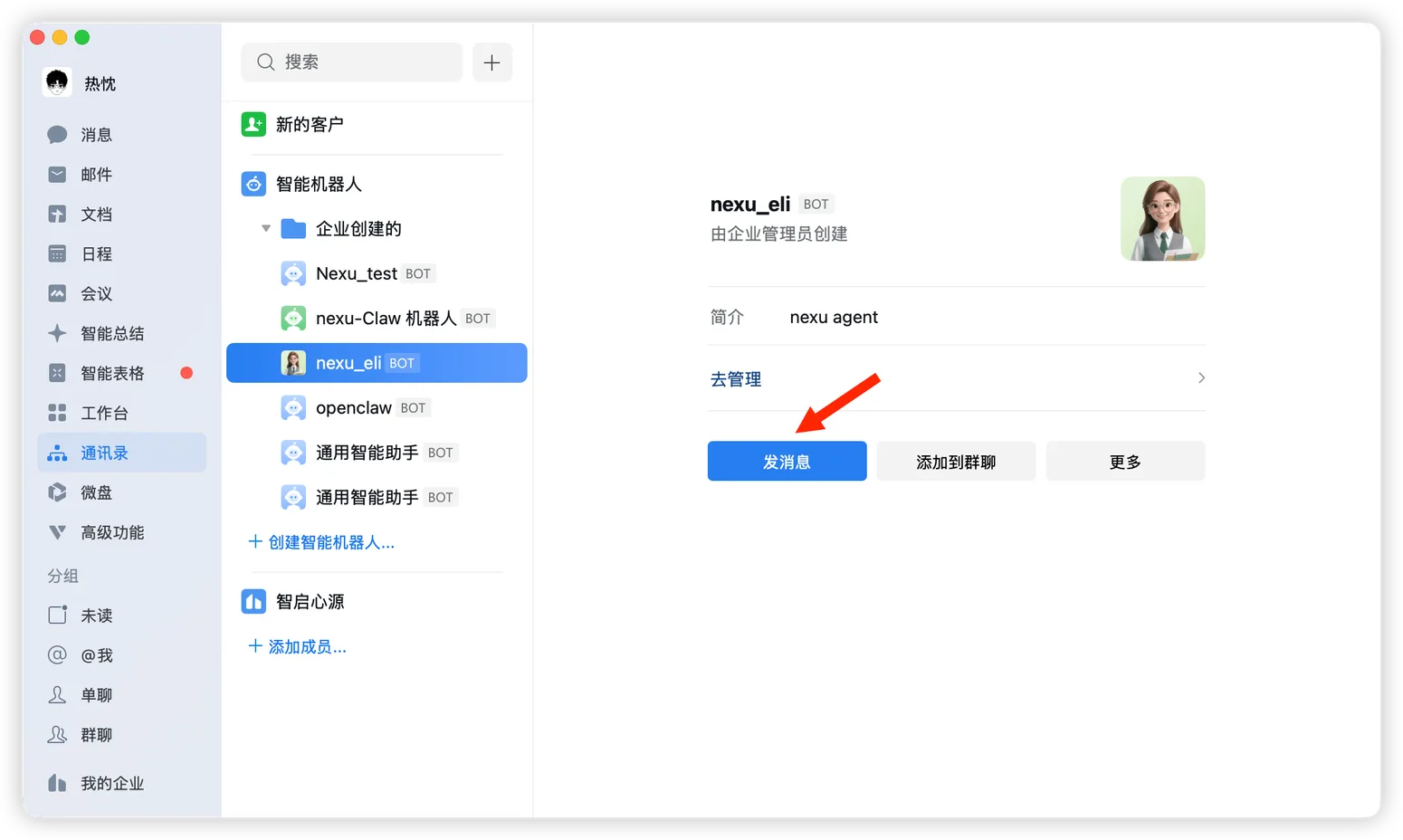Screen dimensions: 1403x840
Task: Click the blue 发消息 button
Action: [787, 462]
